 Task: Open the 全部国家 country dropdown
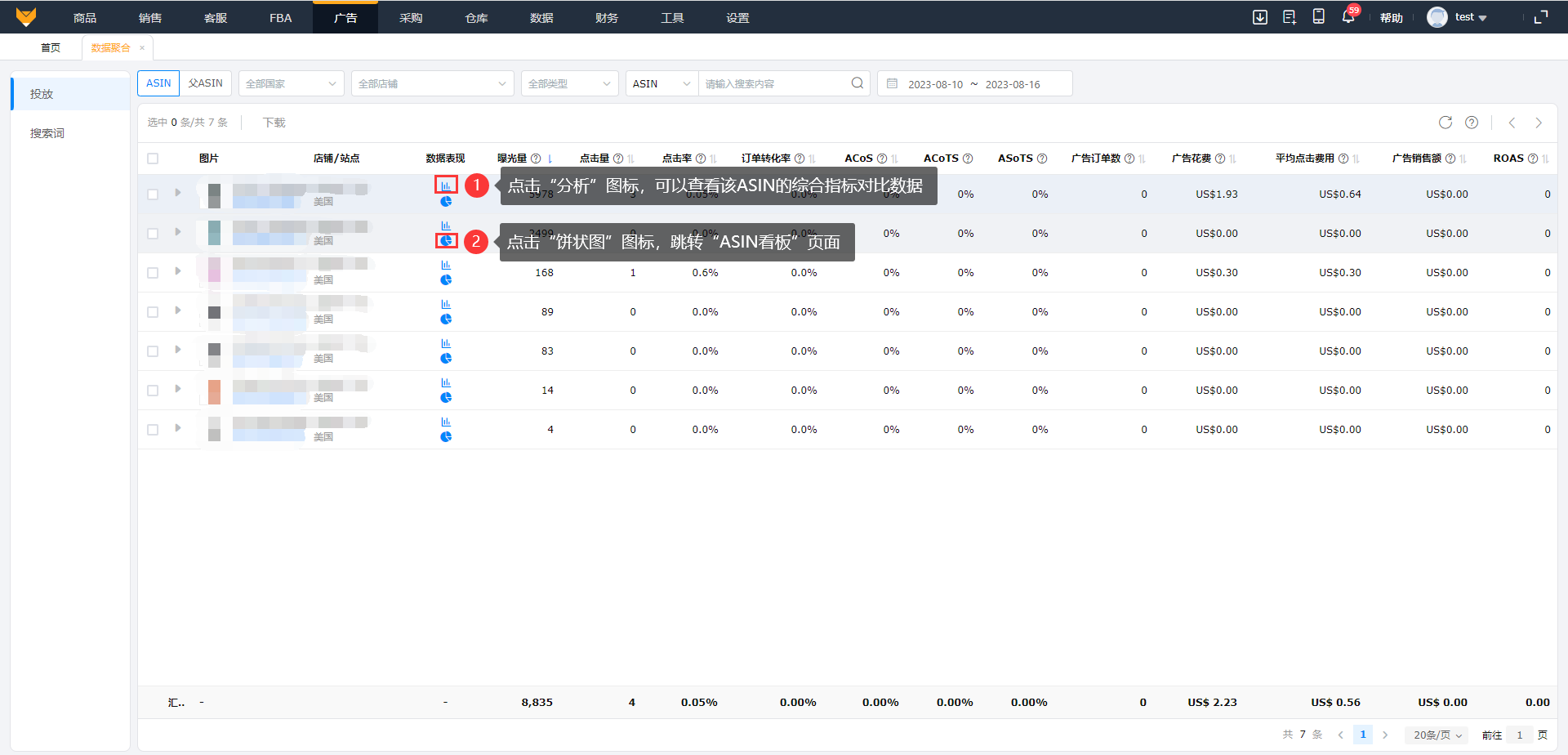[x=291, y=83]
